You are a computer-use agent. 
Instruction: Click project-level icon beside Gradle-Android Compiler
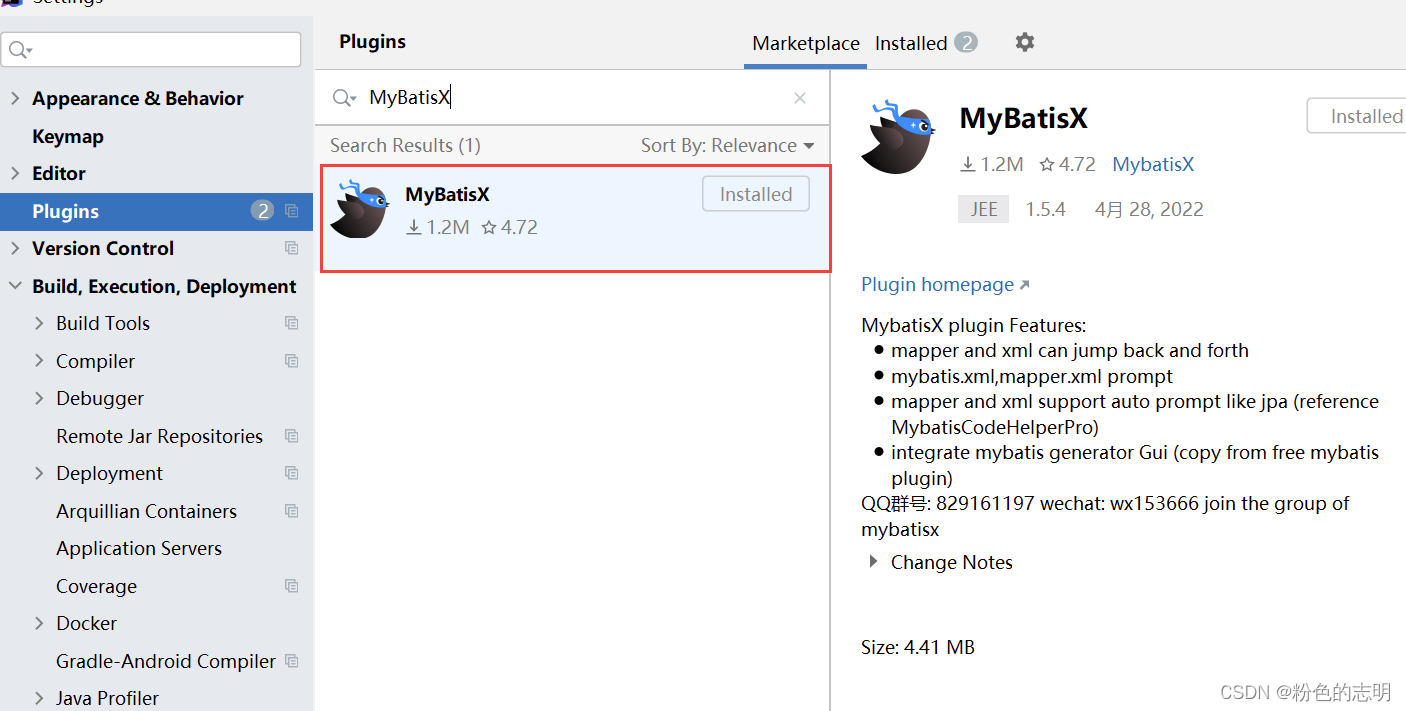(291, 661)
